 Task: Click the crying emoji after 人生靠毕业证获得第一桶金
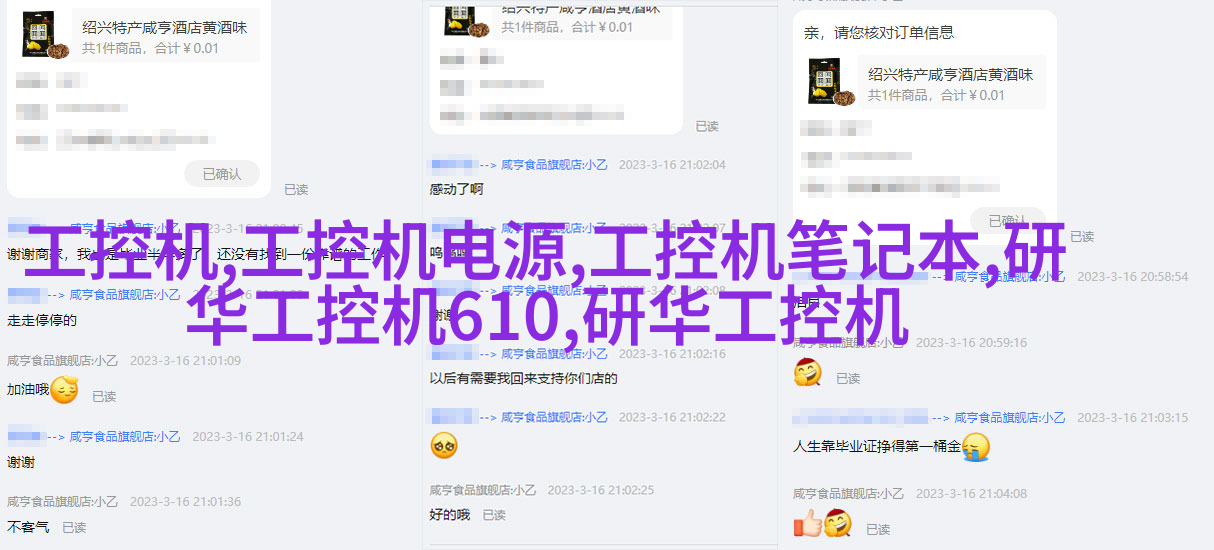[976, 447]
